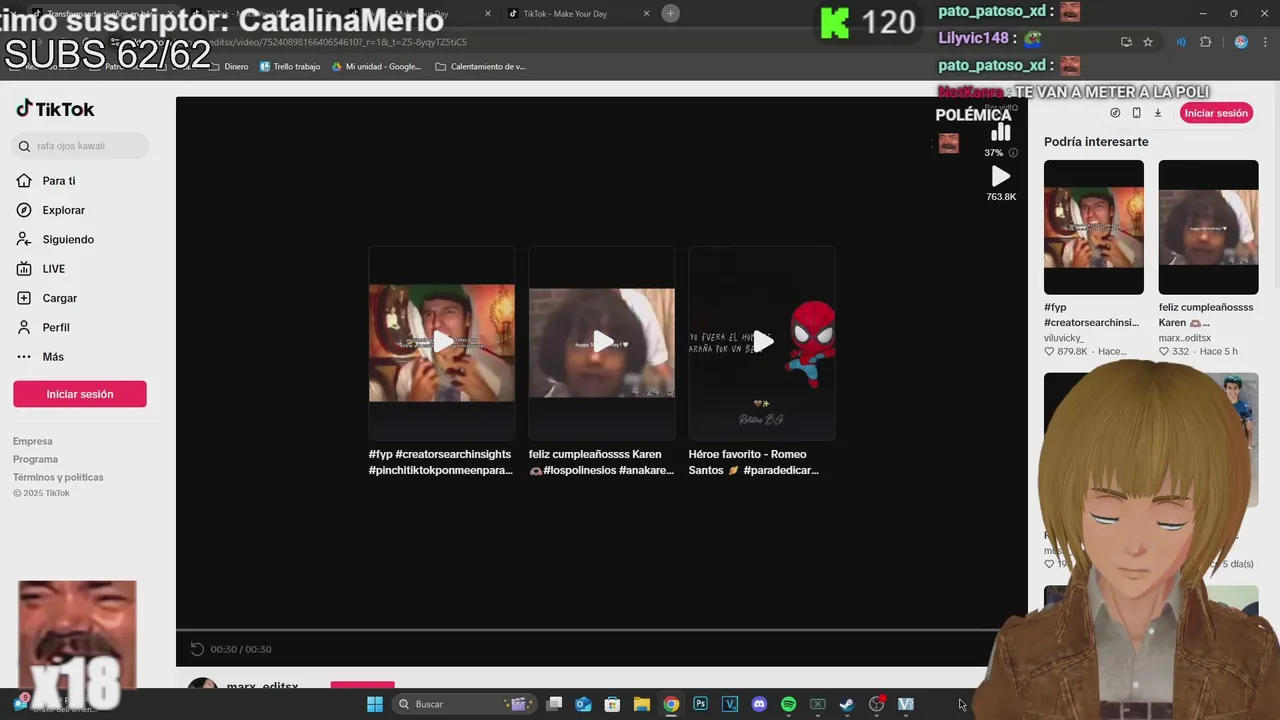Click the download icon in TikTok header
Screen dimensions: 1280x720
click(1158, 113)
